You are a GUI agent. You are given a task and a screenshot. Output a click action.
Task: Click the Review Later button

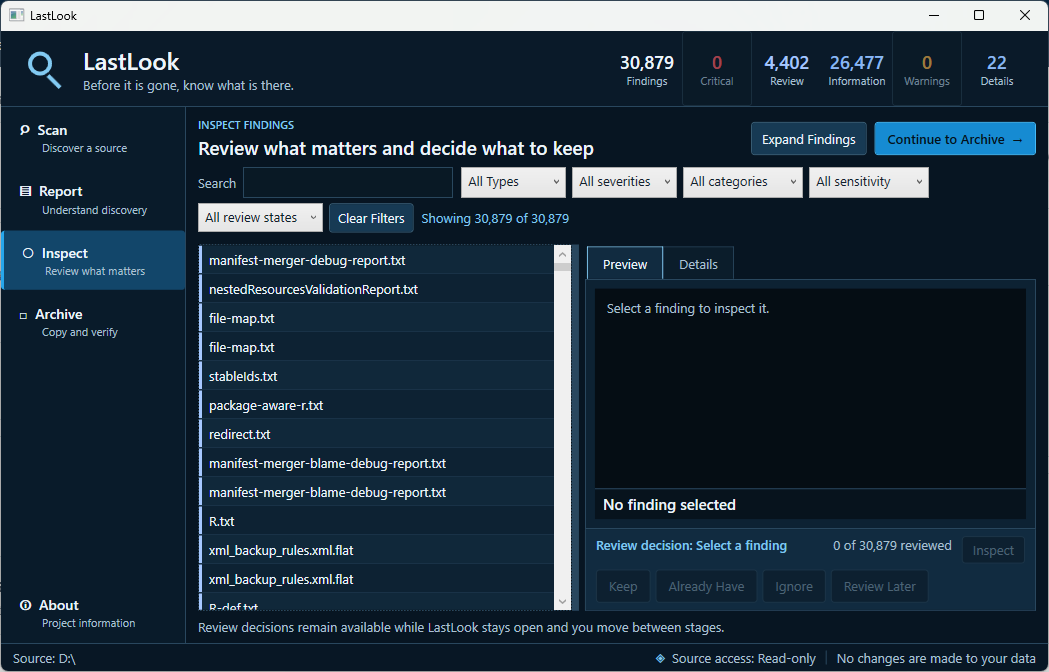pyautogui.click(x=879, y=586)
